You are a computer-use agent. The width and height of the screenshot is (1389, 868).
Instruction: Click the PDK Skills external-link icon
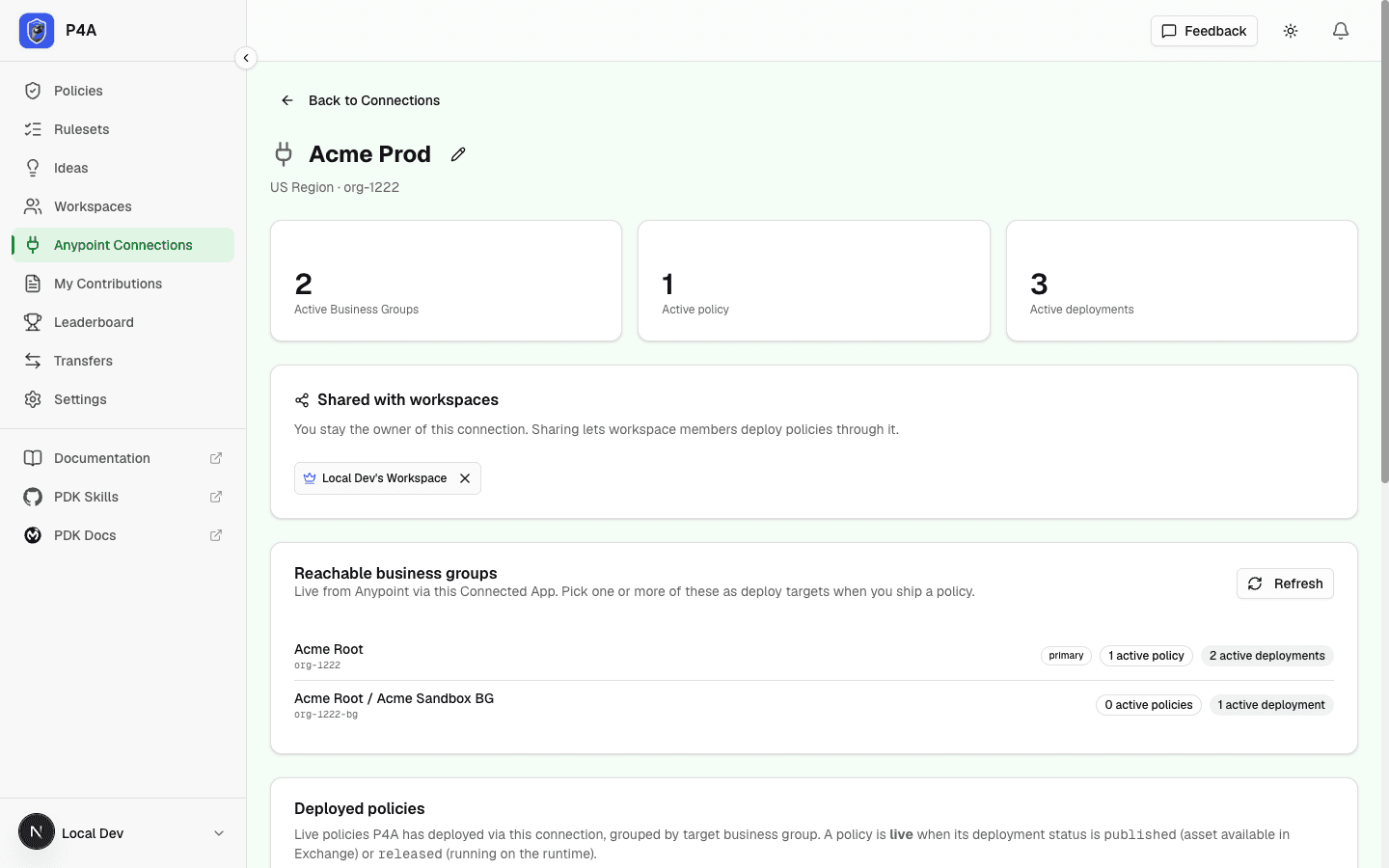216,497
